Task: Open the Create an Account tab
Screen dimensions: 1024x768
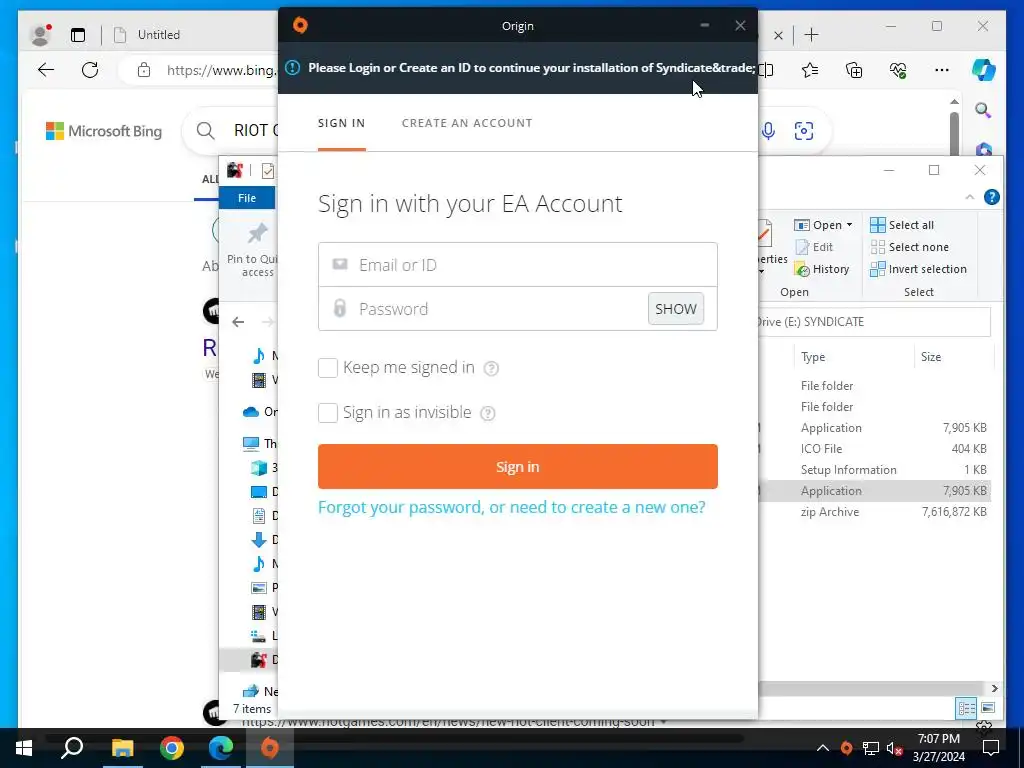Action: point(467,123)
